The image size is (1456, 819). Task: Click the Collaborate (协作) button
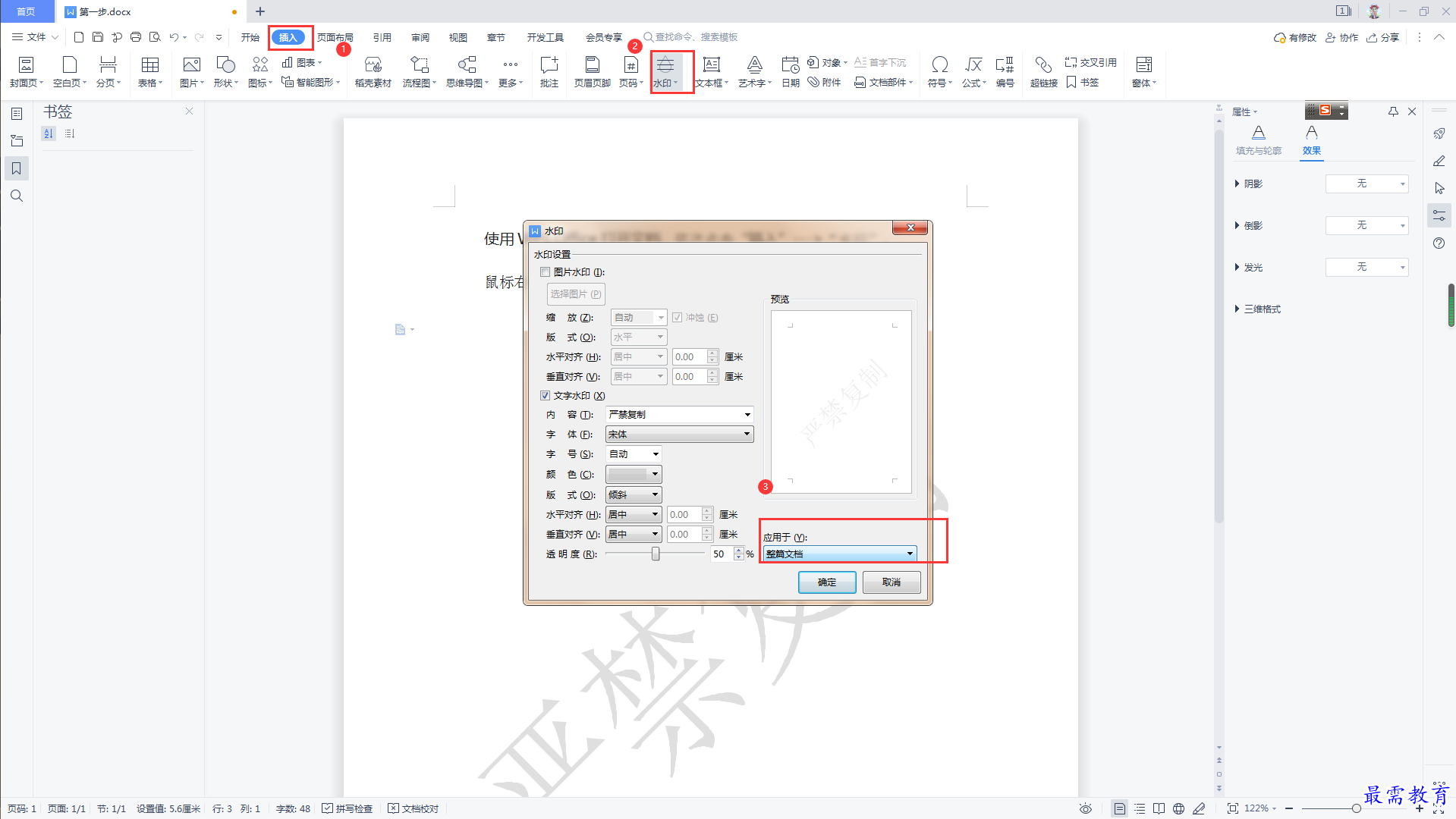click(1342, 37)
